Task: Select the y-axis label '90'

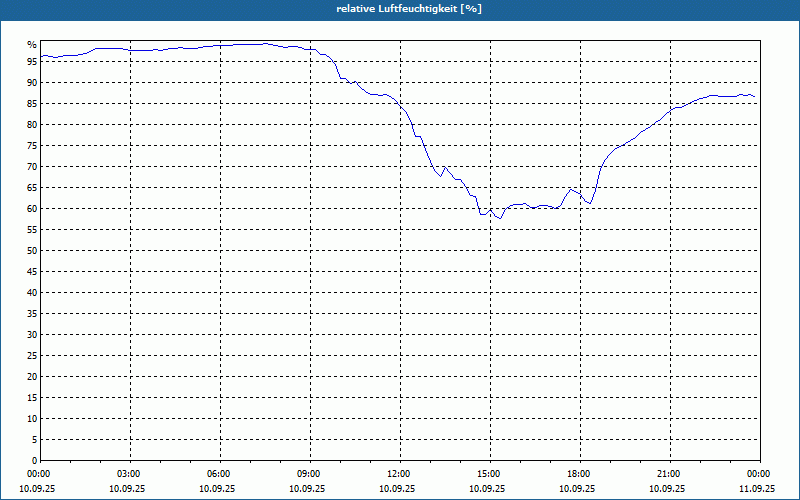Action: tap(32, 83)
